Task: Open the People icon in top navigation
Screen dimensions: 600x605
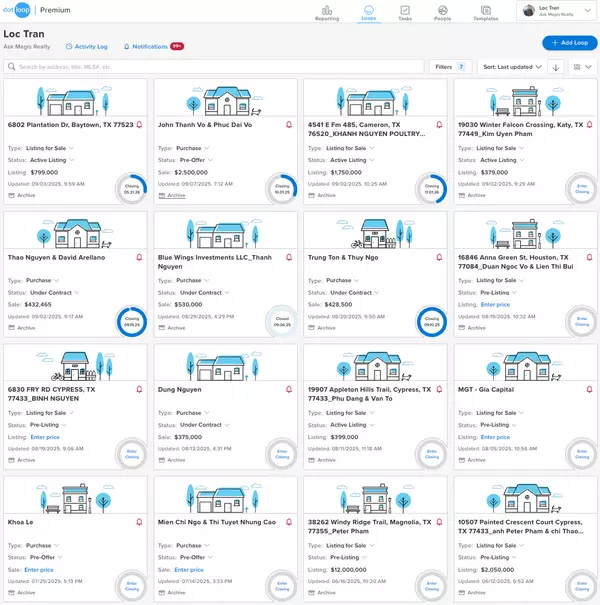Action: (442, 10)
